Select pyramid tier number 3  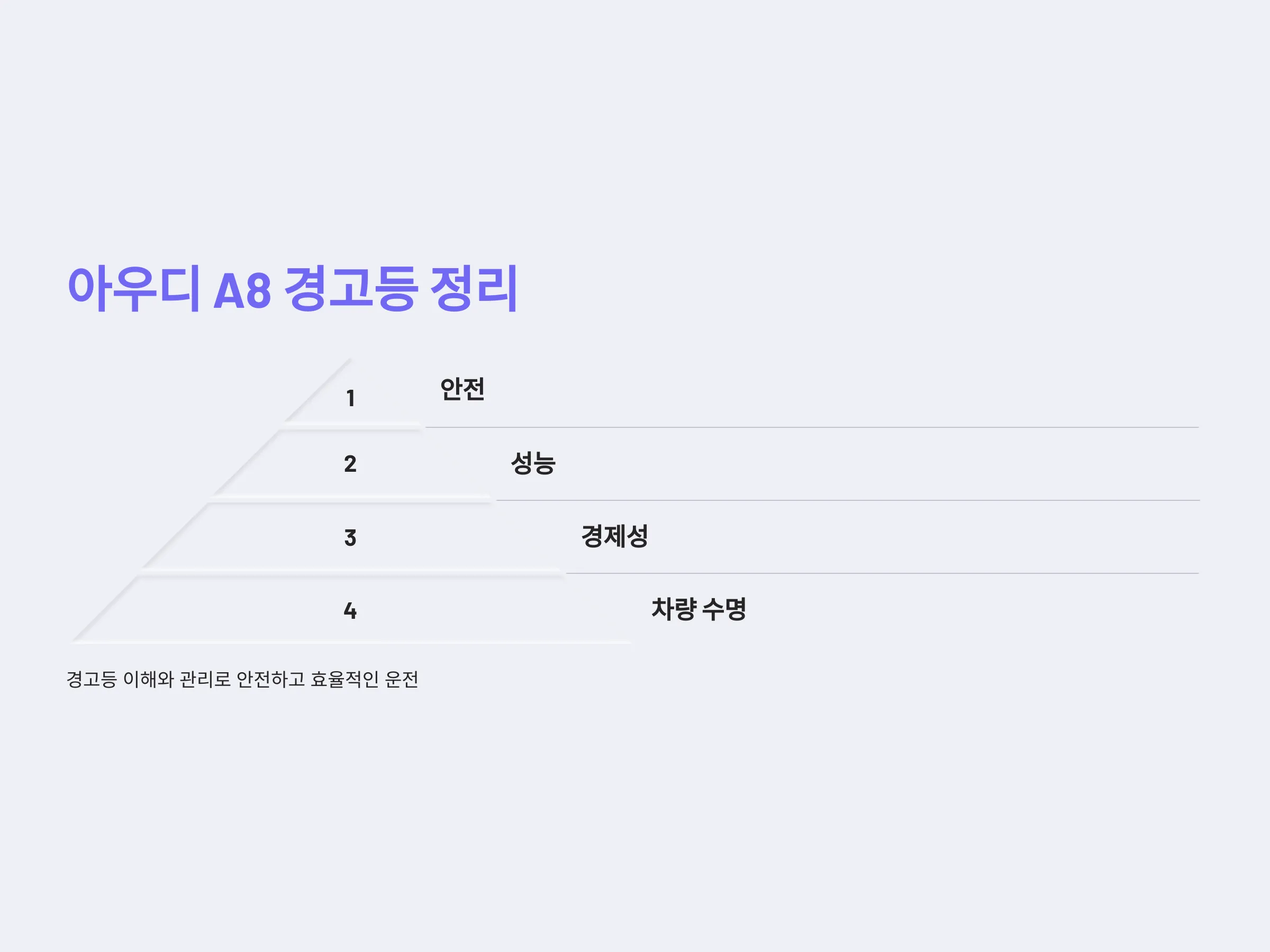[350, 538]
